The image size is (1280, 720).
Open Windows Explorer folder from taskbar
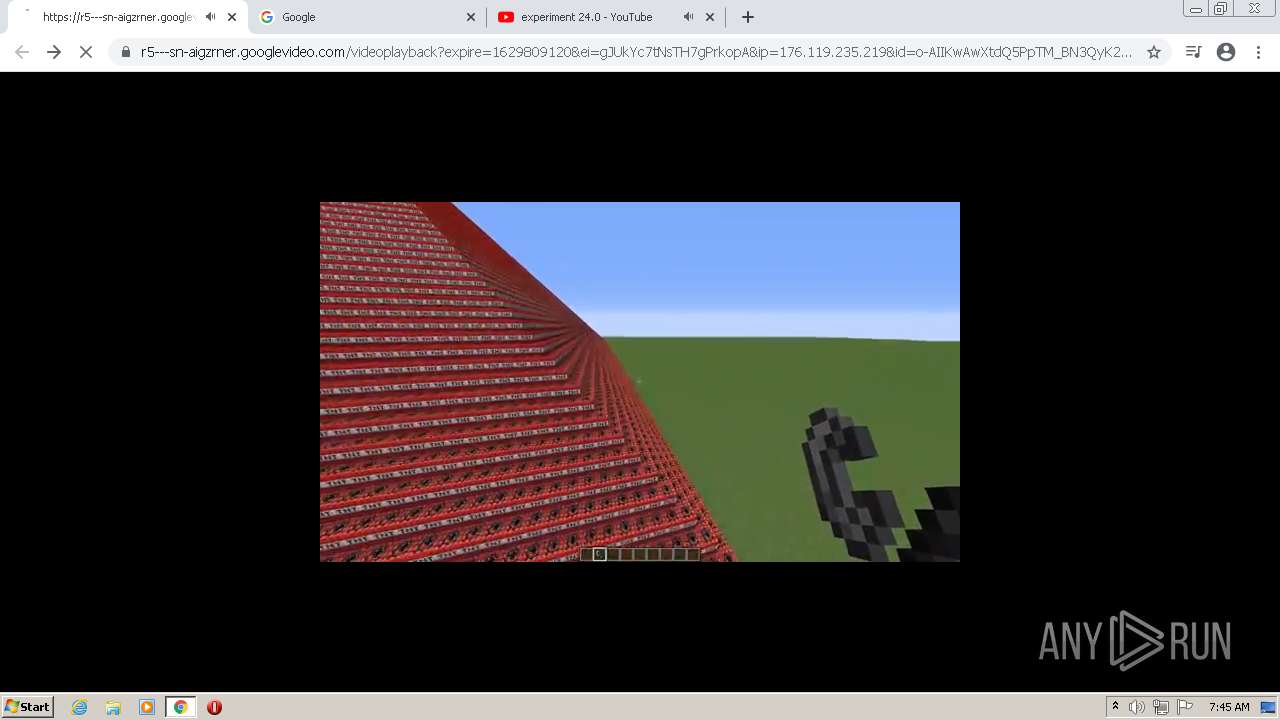(113, 707)
